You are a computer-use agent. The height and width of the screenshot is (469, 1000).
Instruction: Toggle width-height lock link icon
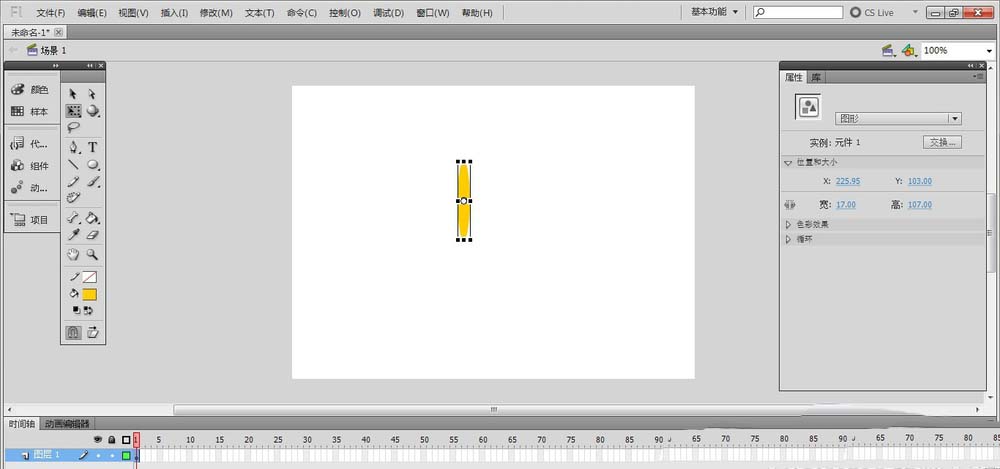790,205
